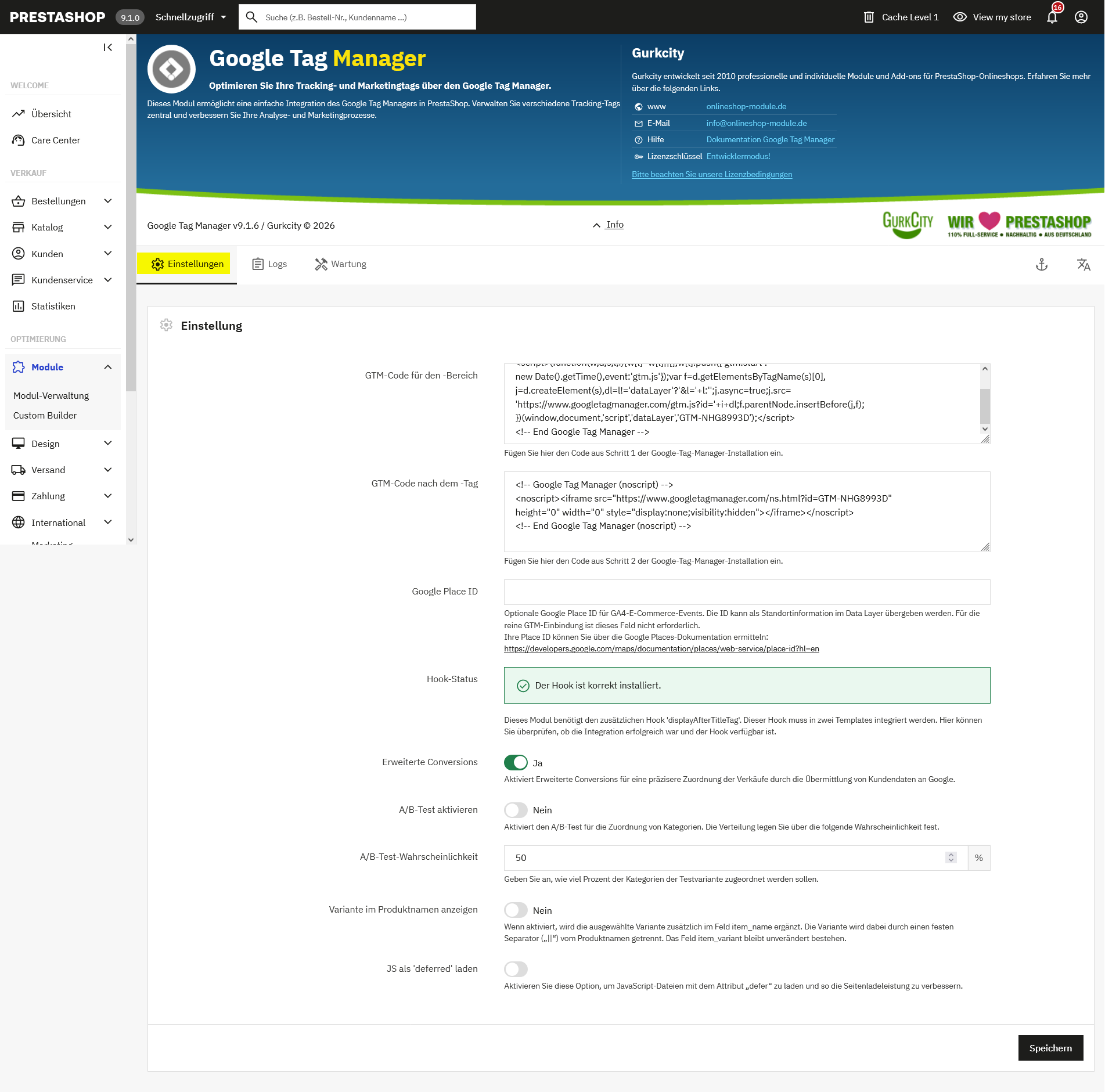The height and width of the screenshot is (1092, 1105).
Task: Open the onlineshop-module.de website link
Action: coord(746,106)
